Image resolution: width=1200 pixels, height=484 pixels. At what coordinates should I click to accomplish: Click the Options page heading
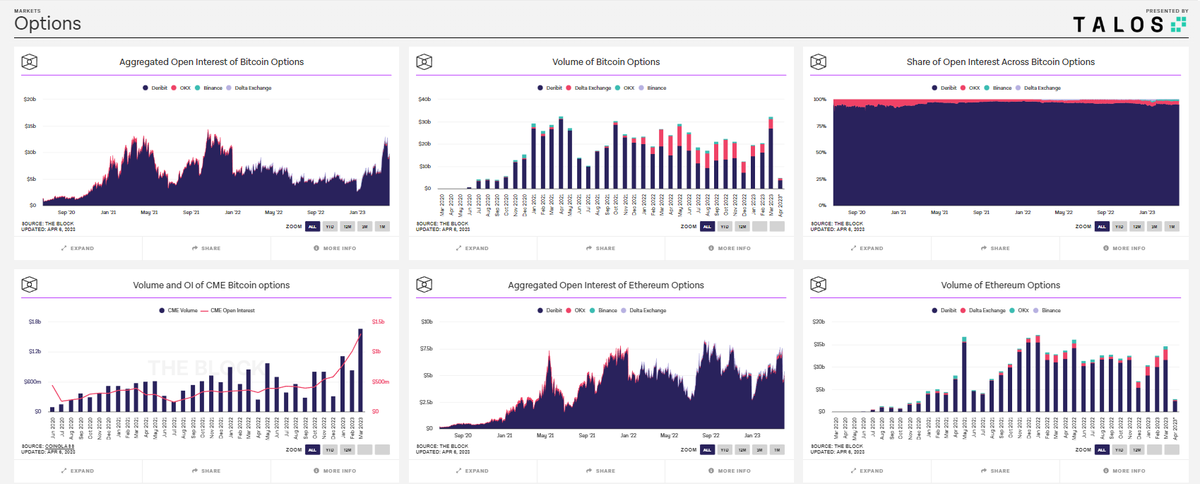(x=48, y=23)
